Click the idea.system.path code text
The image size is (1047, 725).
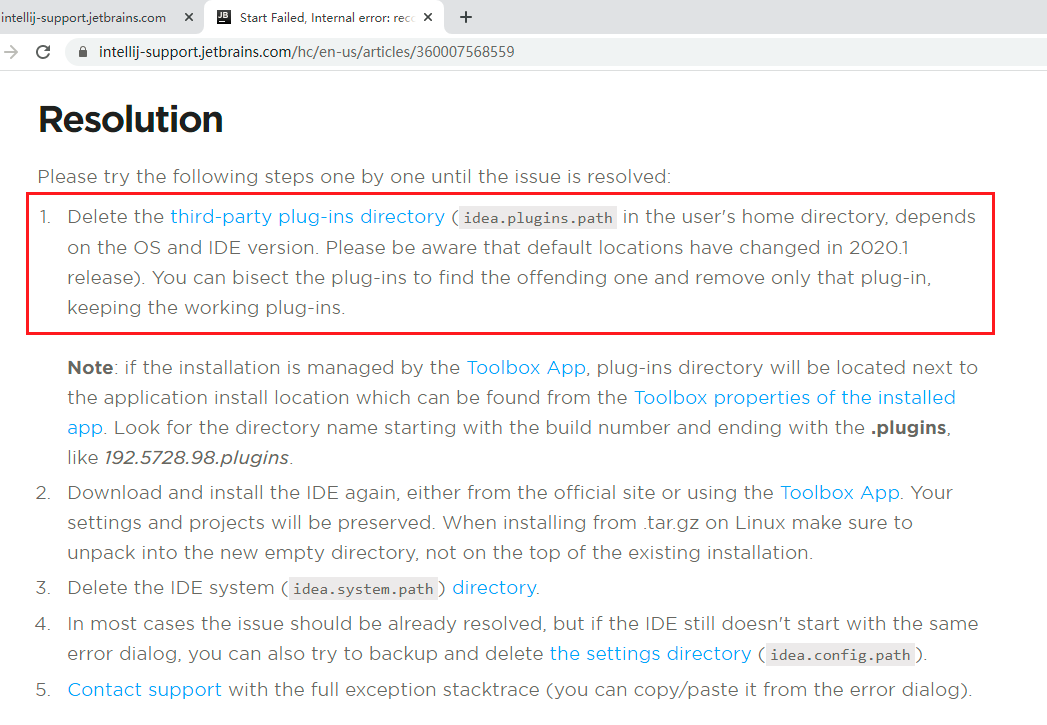363,589
